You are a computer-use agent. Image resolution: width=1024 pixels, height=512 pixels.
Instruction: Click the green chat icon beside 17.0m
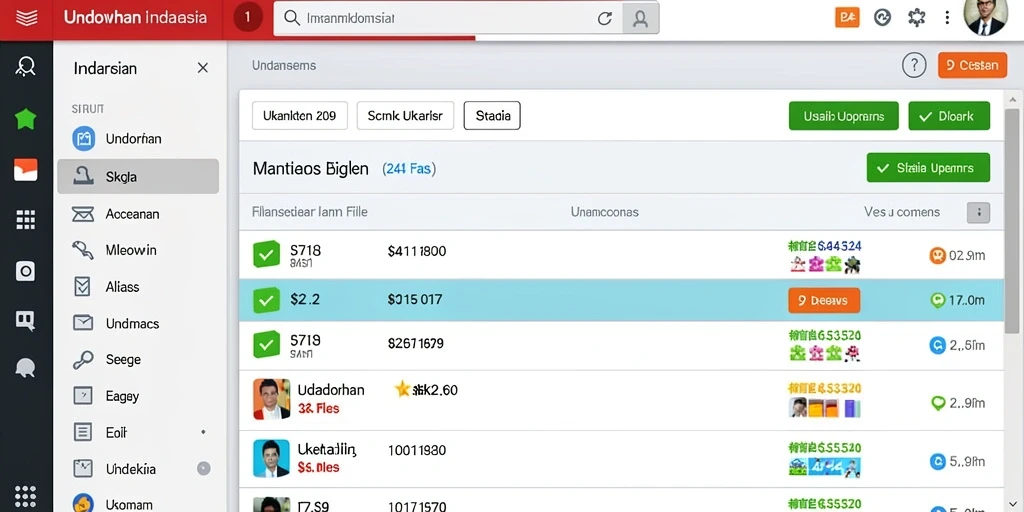[x=938, y=300]
